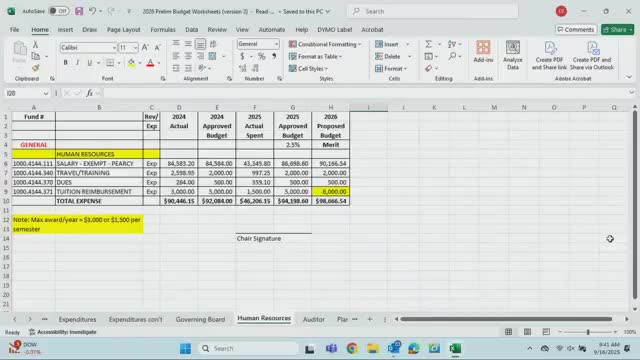Switch to Page Break Preview view
Screen dimensions: 640x360
546,332
